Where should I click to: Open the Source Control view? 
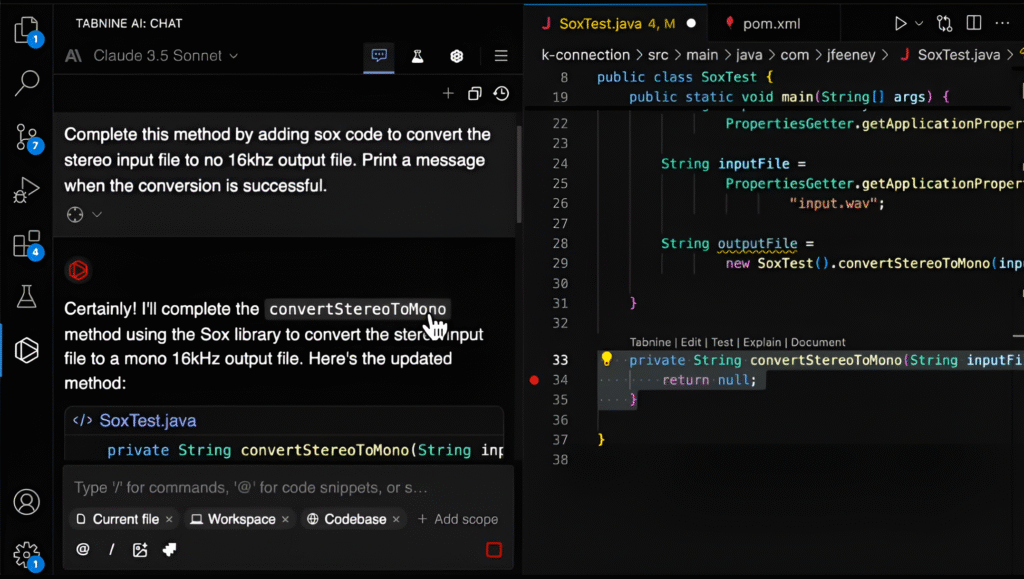[x=26, y=137]
